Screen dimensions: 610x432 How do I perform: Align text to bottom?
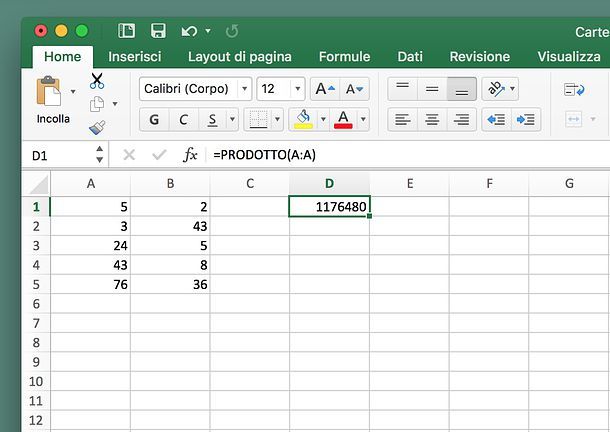tap(461, 89)
